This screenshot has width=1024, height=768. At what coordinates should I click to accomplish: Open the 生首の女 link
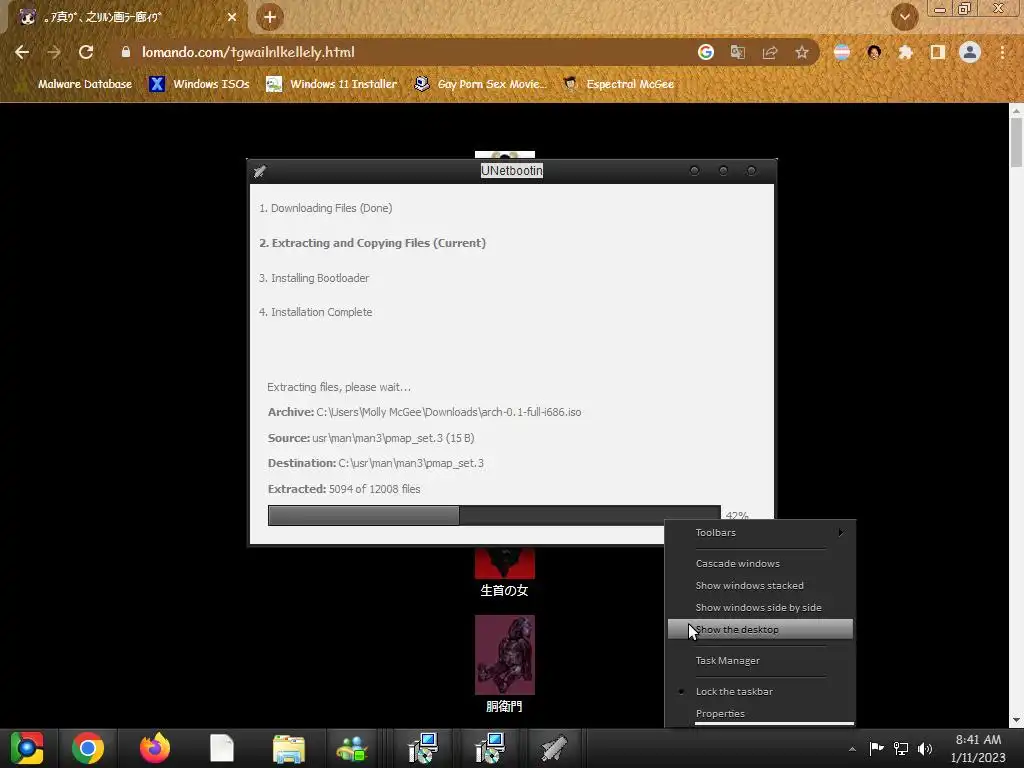(504, 591)
